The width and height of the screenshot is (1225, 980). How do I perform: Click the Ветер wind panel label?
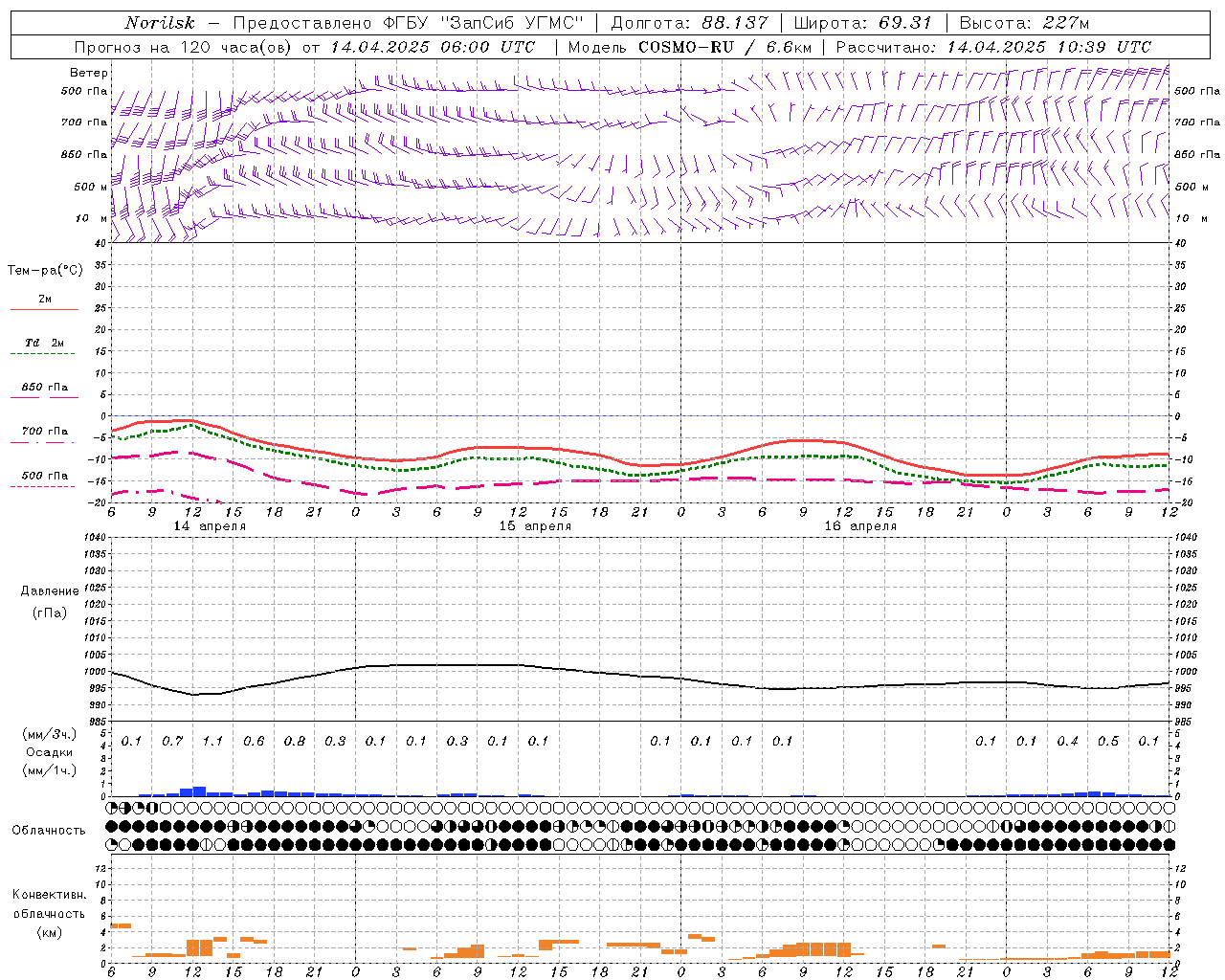click(89, 73)
